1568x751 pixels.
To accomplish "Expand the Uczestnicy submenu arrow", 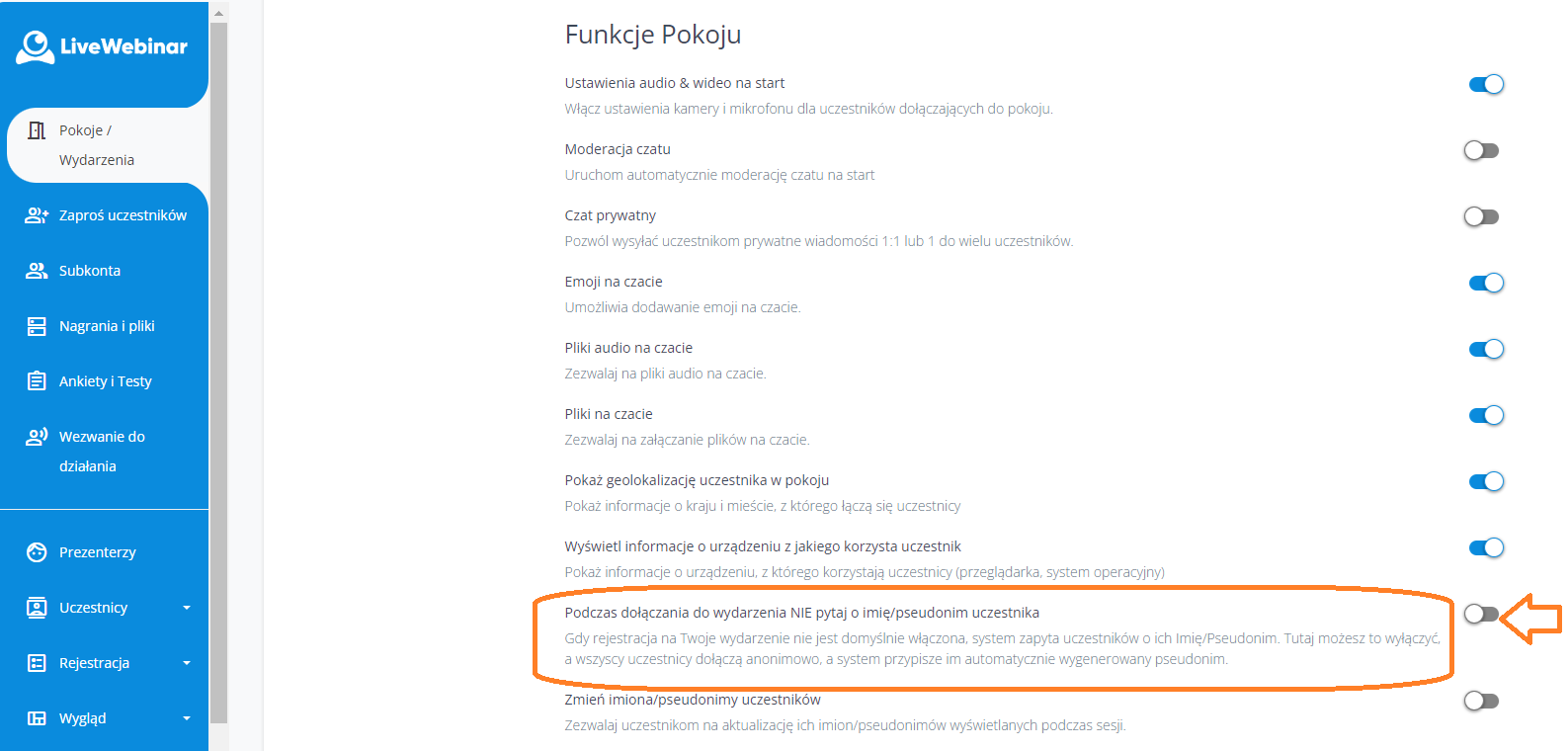I will click(x=187, y=608).
